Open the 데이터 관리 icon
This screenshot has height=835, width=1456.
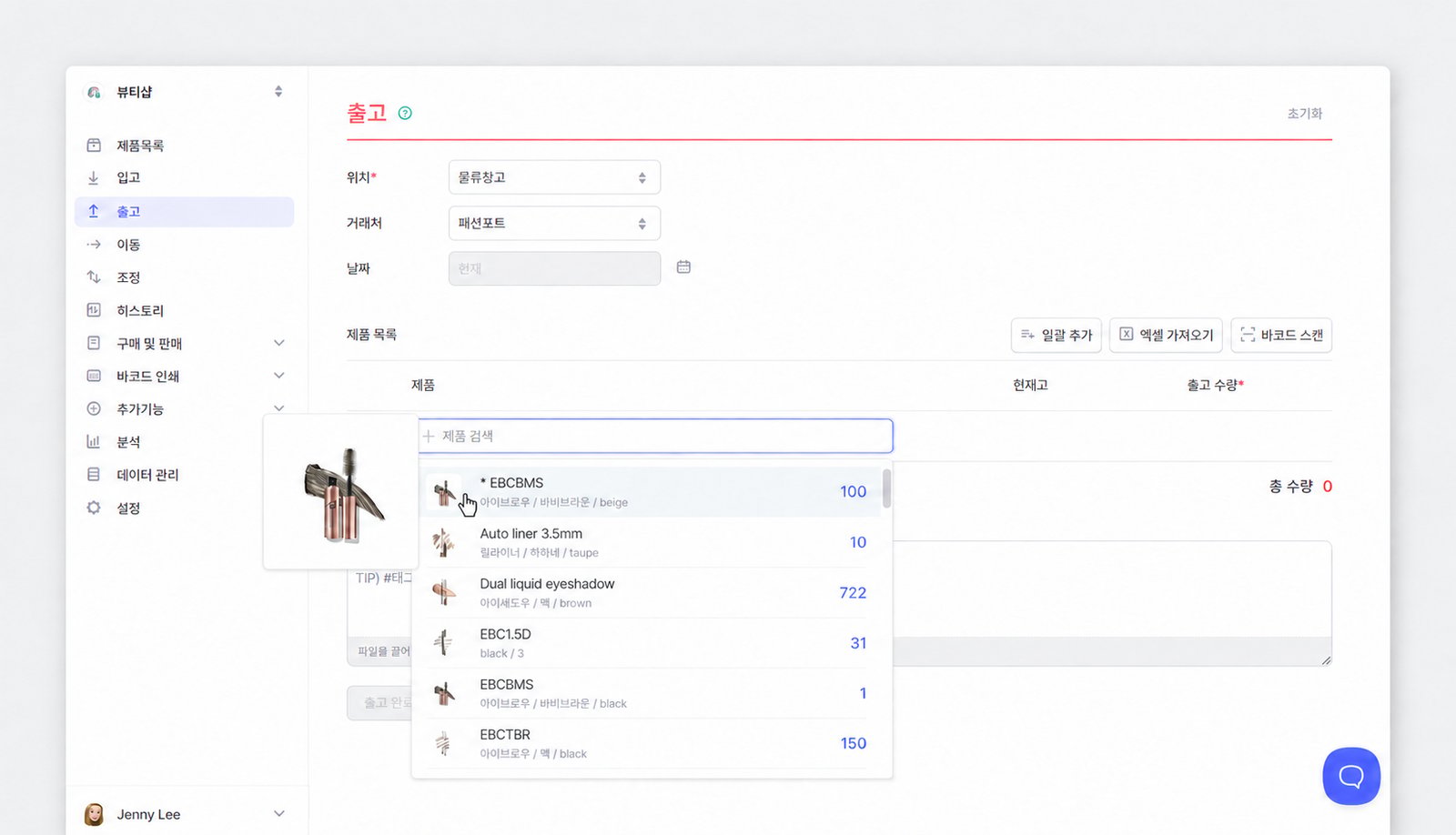click(x=94, y=475)
